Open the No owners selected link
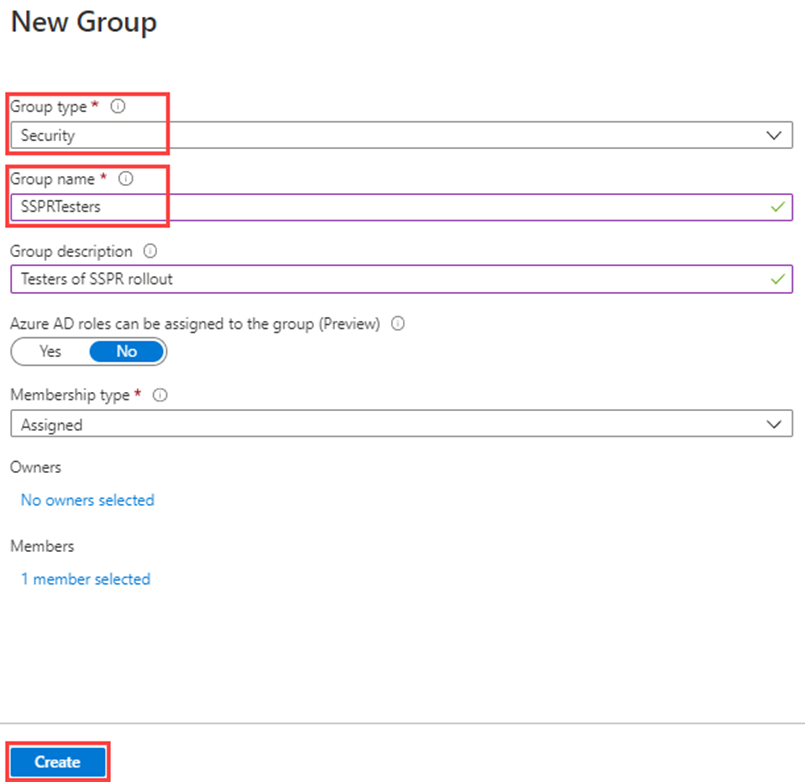The image size is (805, 782). (87, 500)
